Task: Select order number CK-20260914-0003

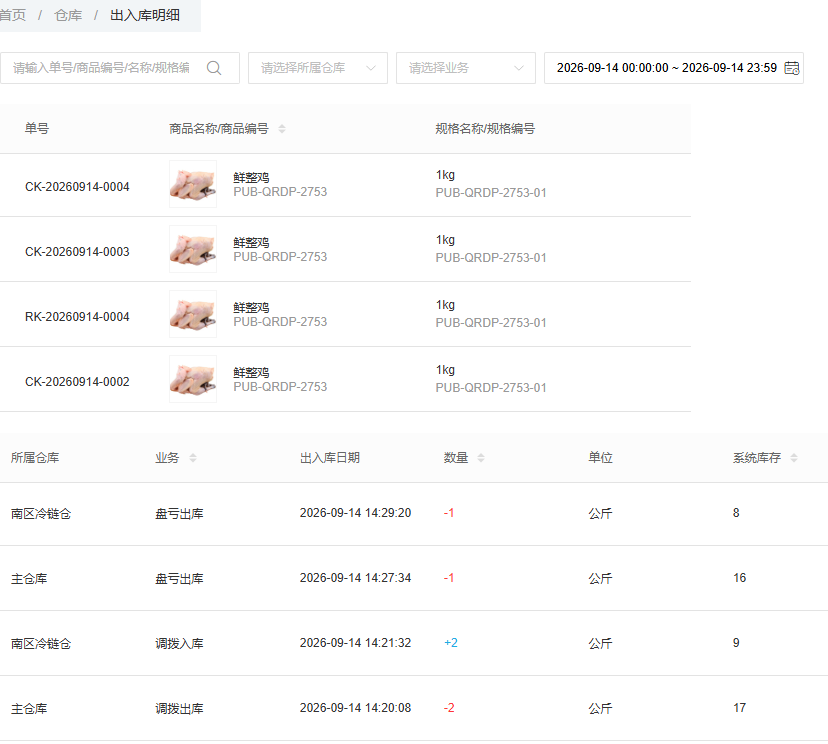Action: pyautogui.click(x=77, y=252)
